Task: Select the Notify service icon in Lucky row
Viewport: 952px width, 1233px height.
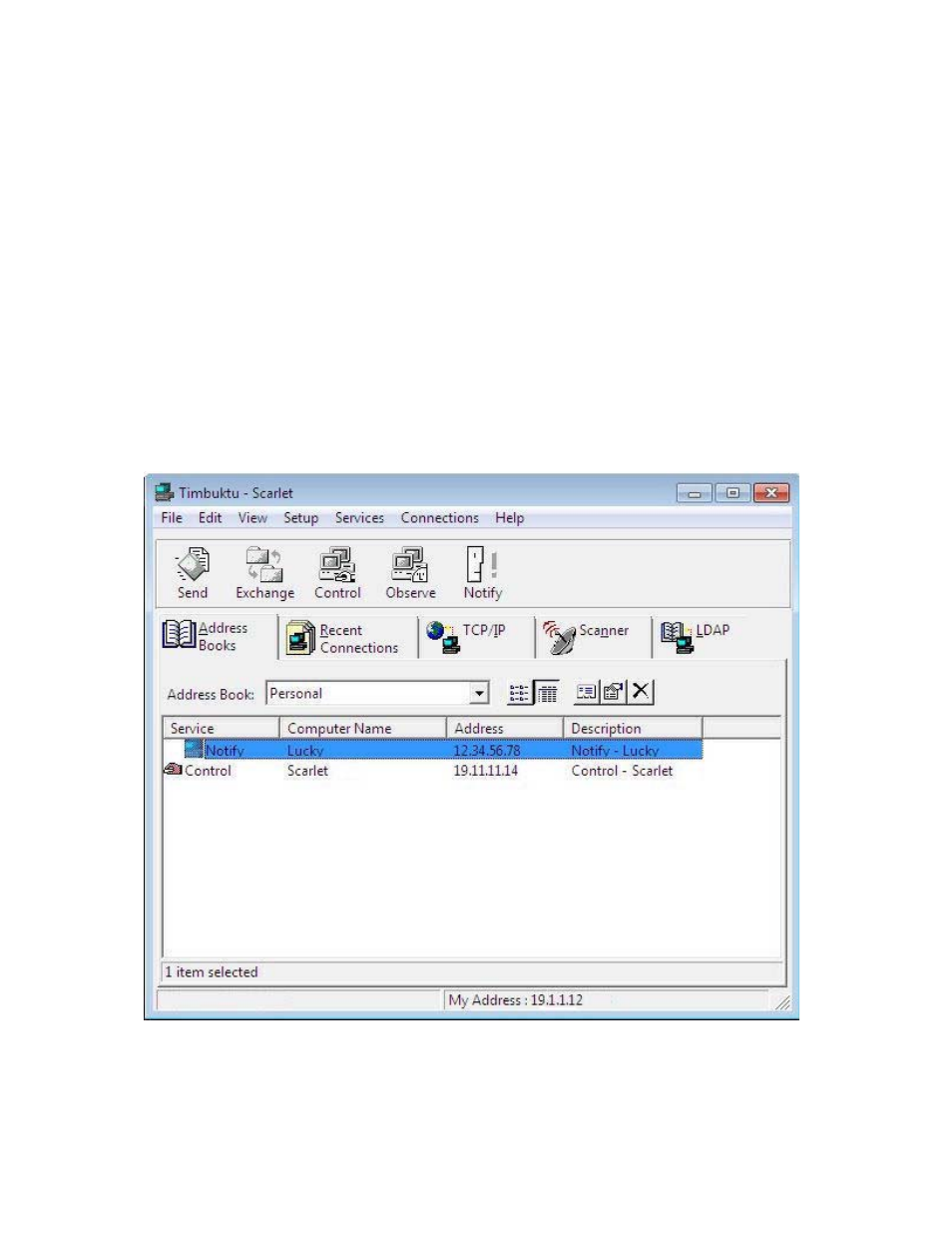Action: coord(194,750)
